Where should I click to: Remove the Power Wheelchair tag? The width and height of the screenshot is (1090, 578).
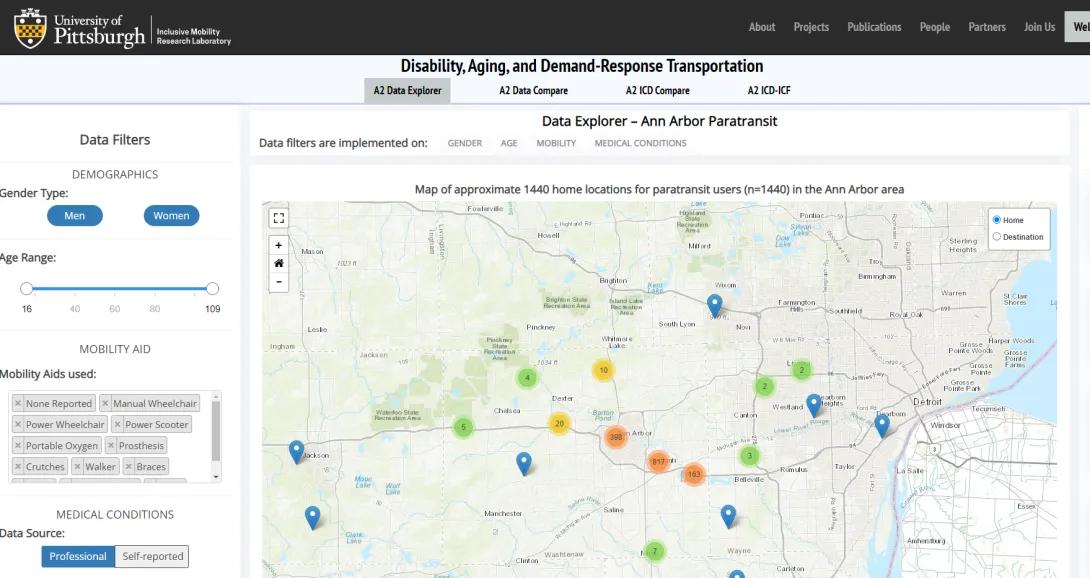(18, 424)
